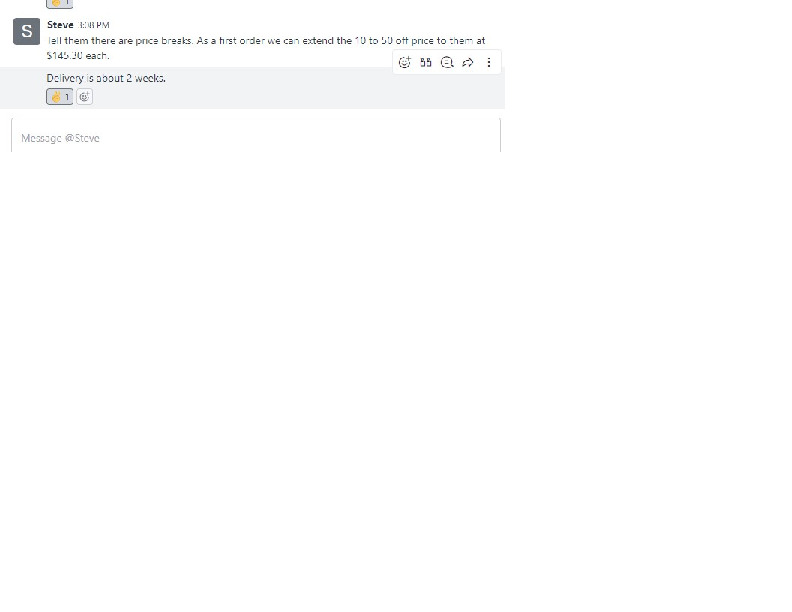Open Steve's profile from the sender name
This screenshot has height=612, width=792.
(x=60, y=25)
